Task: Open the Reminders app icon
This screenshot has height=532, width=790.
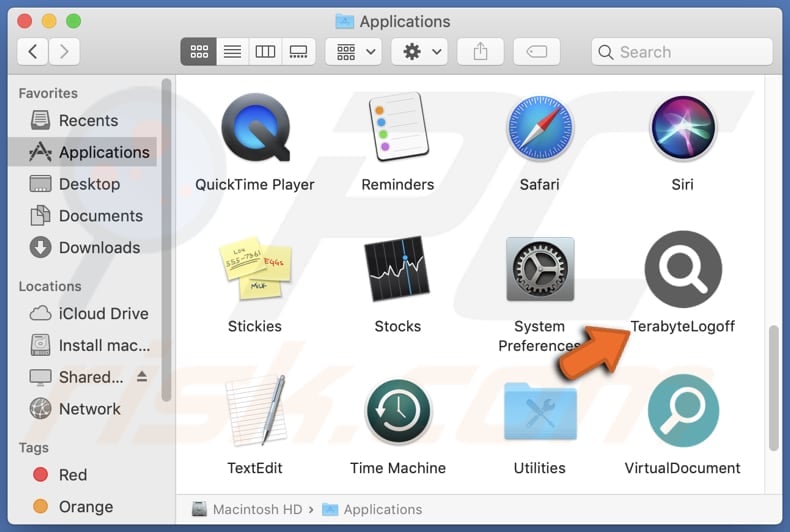Action: point(398,126)
